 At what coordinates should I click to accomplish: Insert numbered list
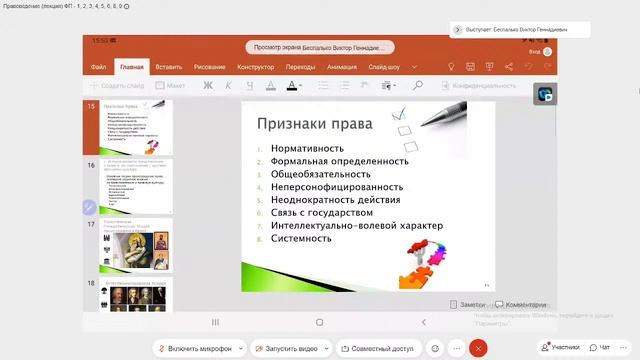point(344,85)
